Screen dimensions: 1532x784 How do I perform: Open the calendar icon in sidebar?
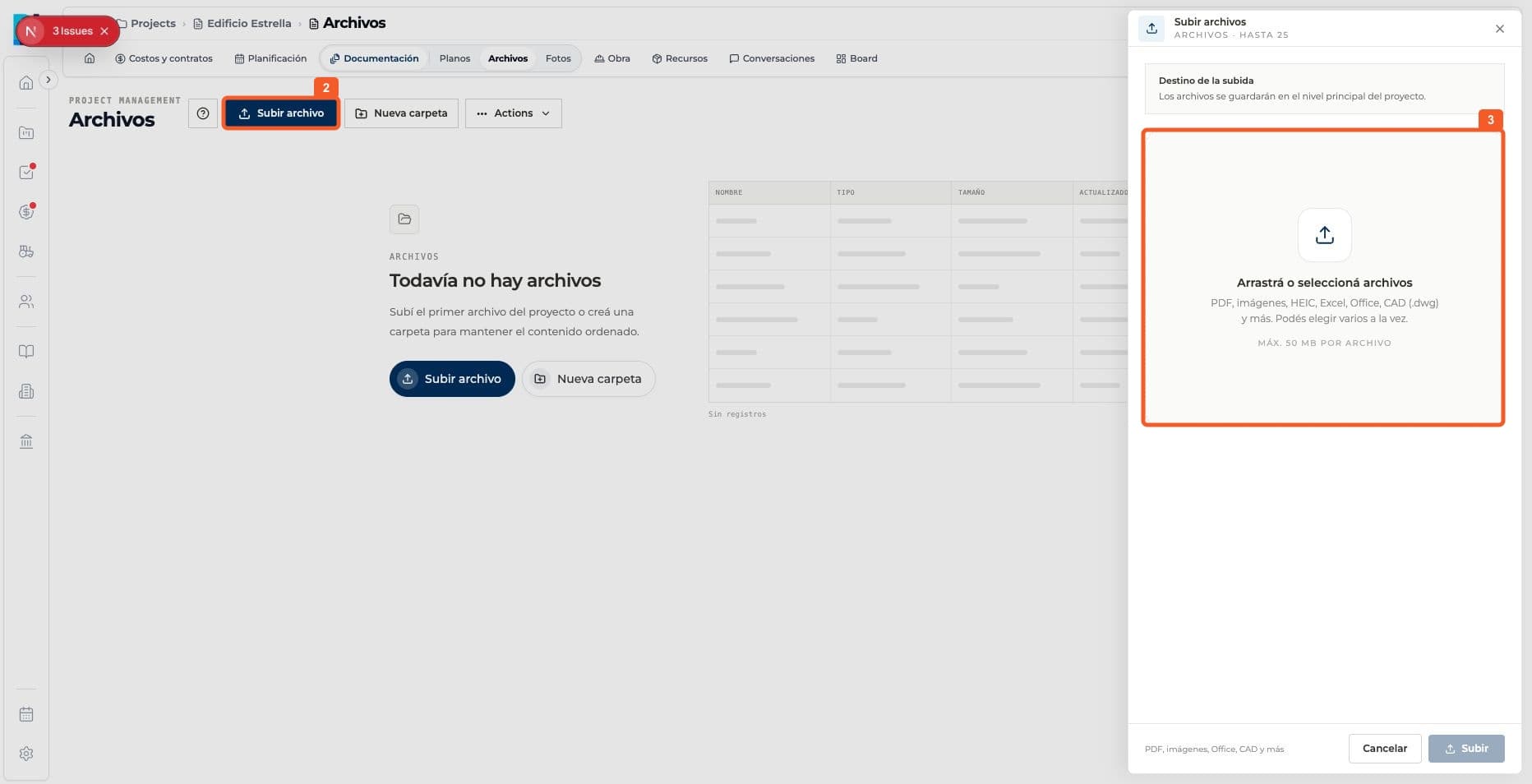coord(26,714)
